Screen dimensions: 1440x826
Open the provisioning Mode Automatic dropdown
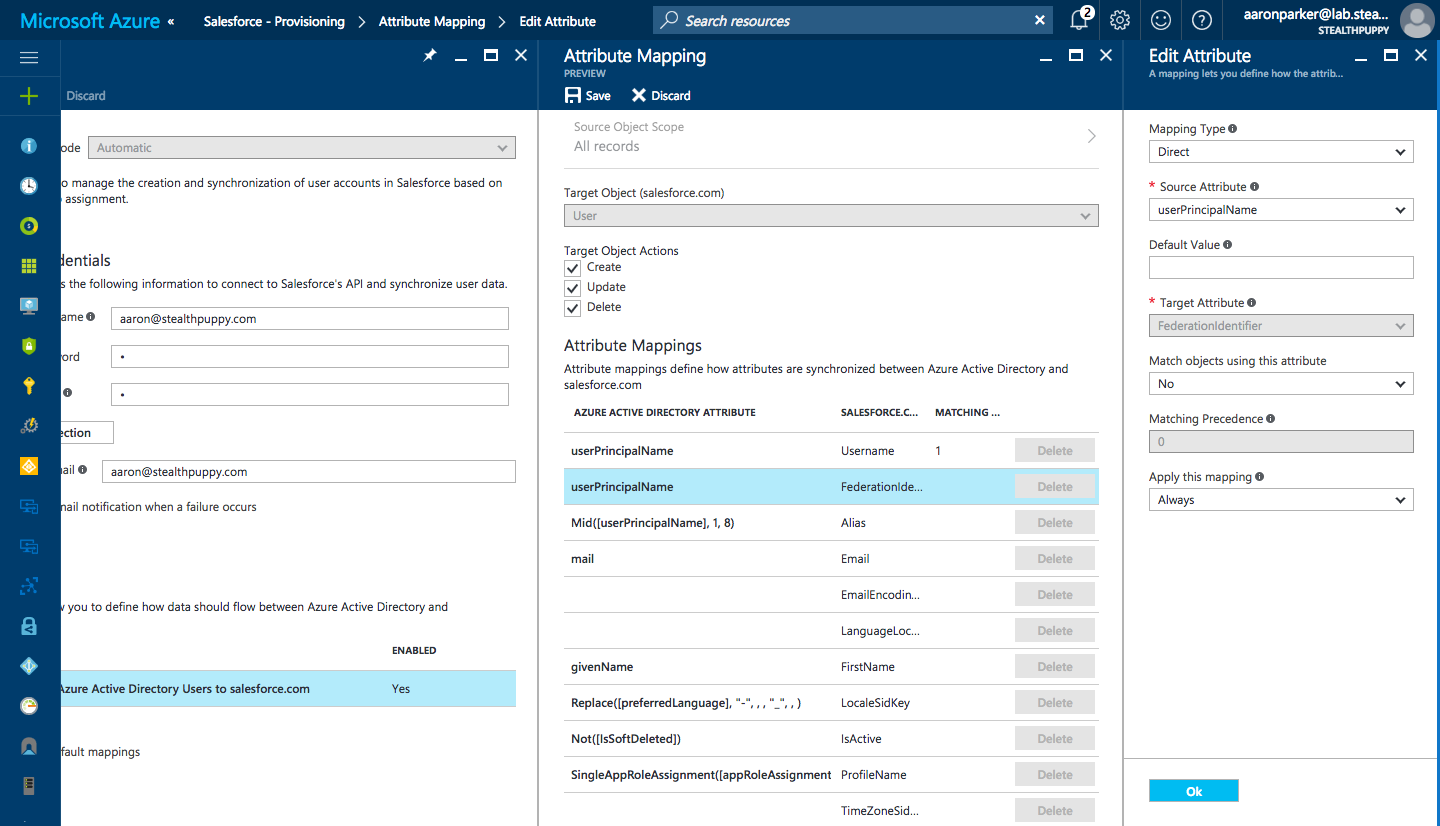302,148
